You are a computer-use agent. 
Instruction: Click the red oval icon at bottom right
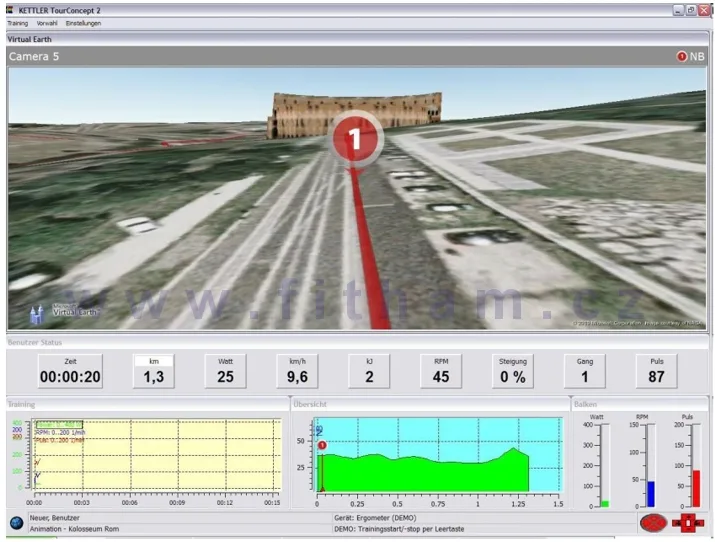[x=653, y=522]
